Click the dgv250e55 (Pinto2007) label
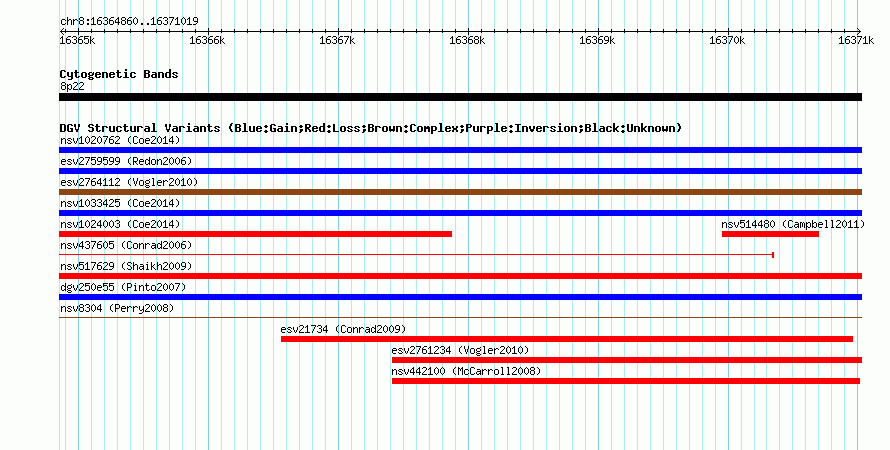This screenshot has width=890, height=450. pyautogui.click(x=123, y=287)
